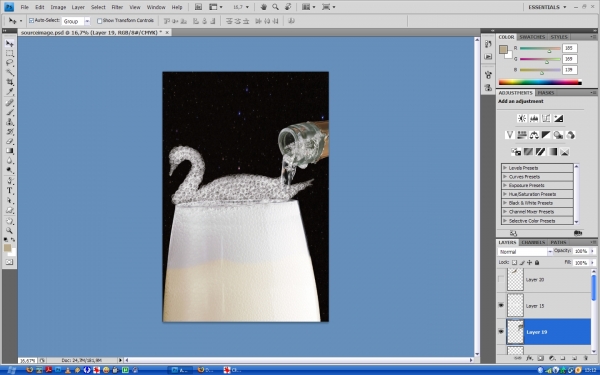Expand Levels Presets
This screenshot has width=600, height=375.
505,168
